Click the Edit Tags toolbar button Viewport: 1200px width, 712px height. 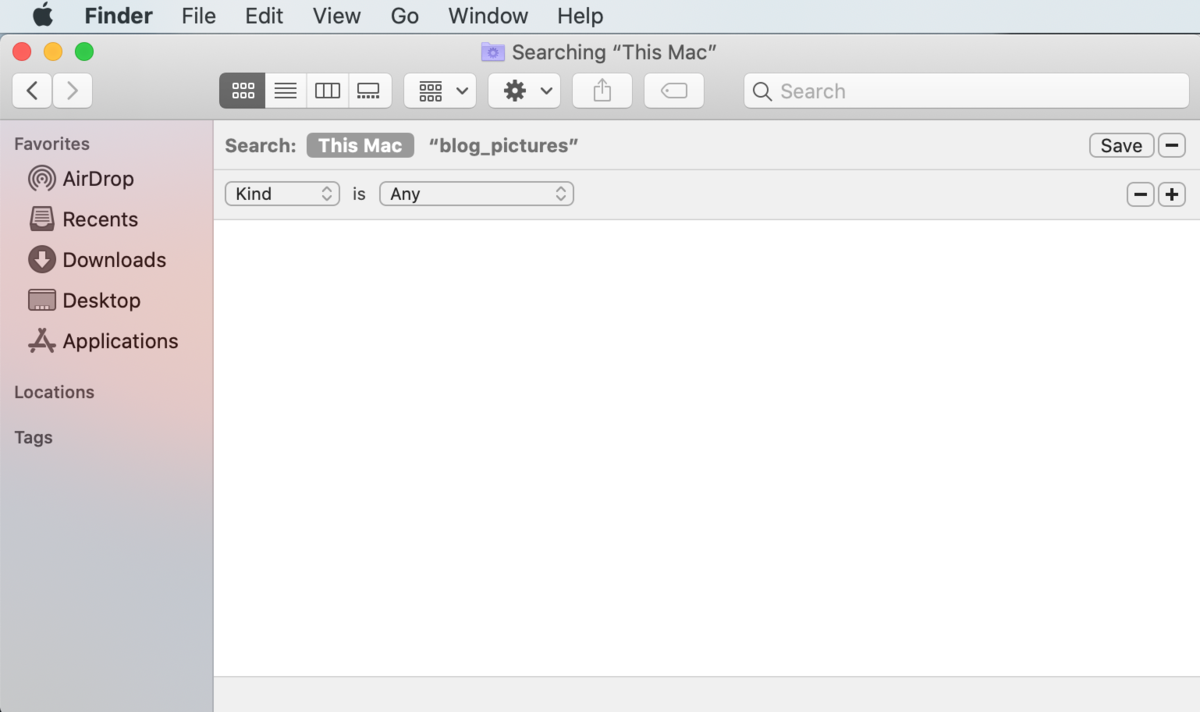click(674, 91)
